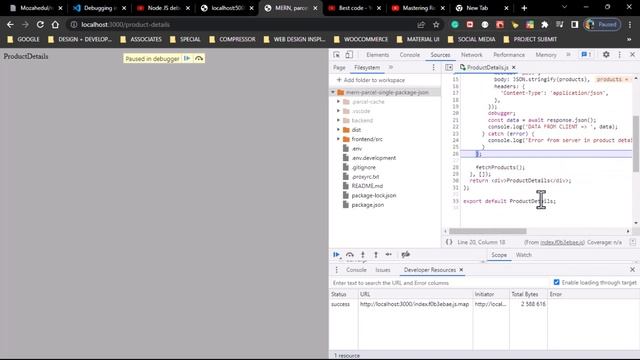Open DevTools customize three-dot menu
The width and height of the screenshot is (640, 360).
pyautogui.click(x=620, y=54)
